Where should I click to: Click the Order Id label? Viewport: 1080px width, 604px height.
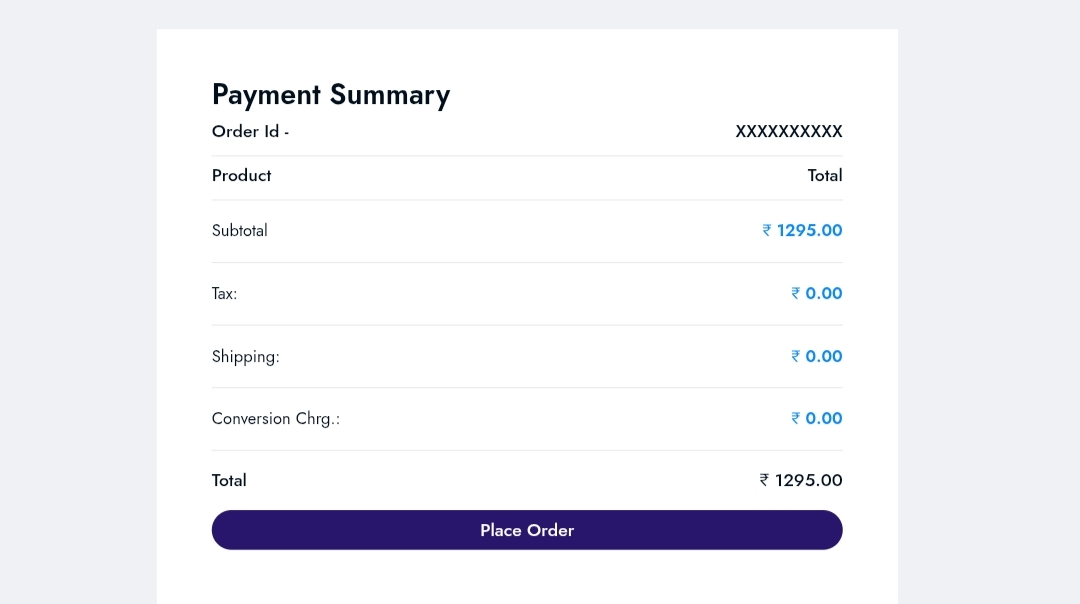pyautogui.click(x=250, y=131)
